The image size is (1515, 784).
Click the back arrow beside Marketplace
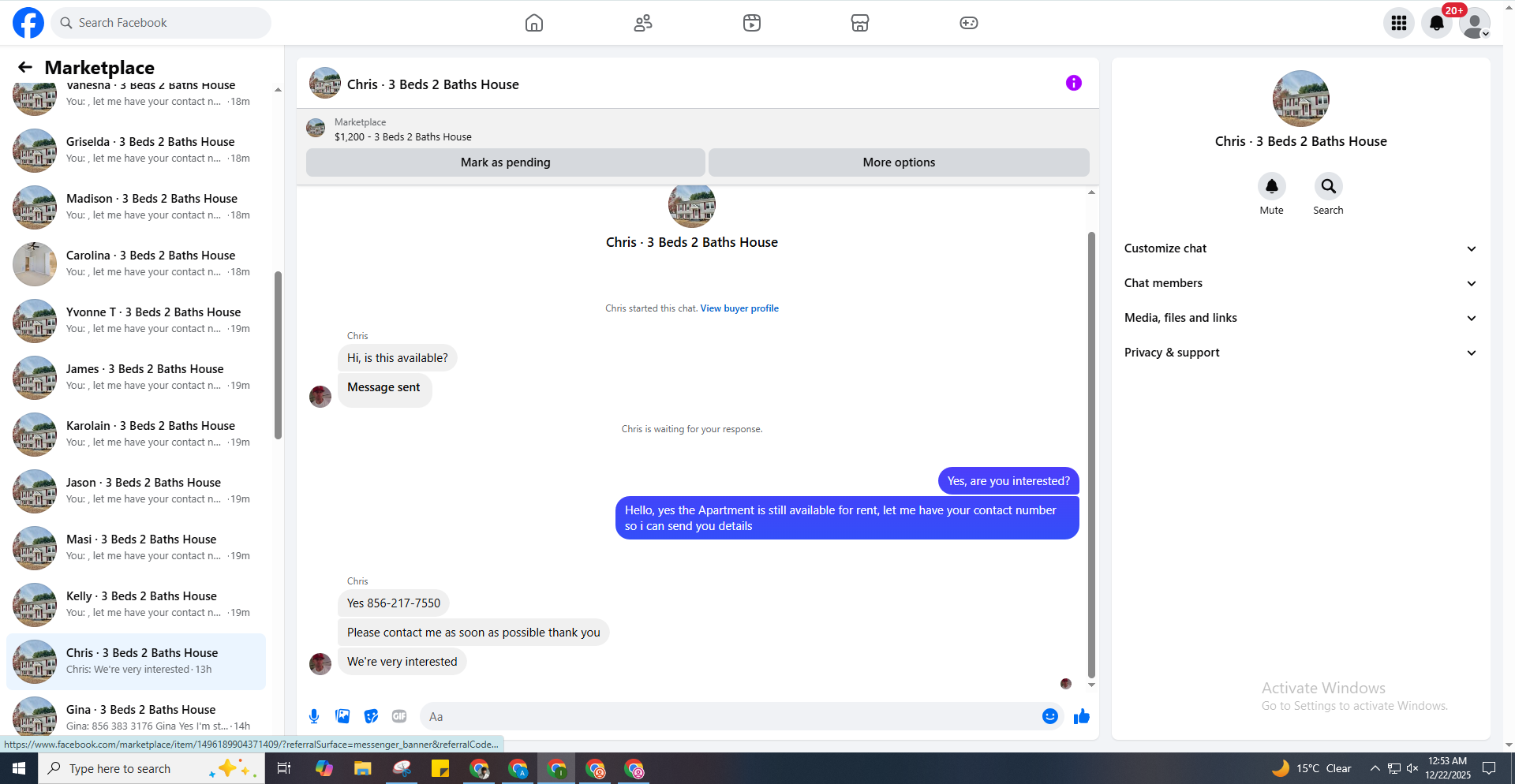tap(25, 67)
